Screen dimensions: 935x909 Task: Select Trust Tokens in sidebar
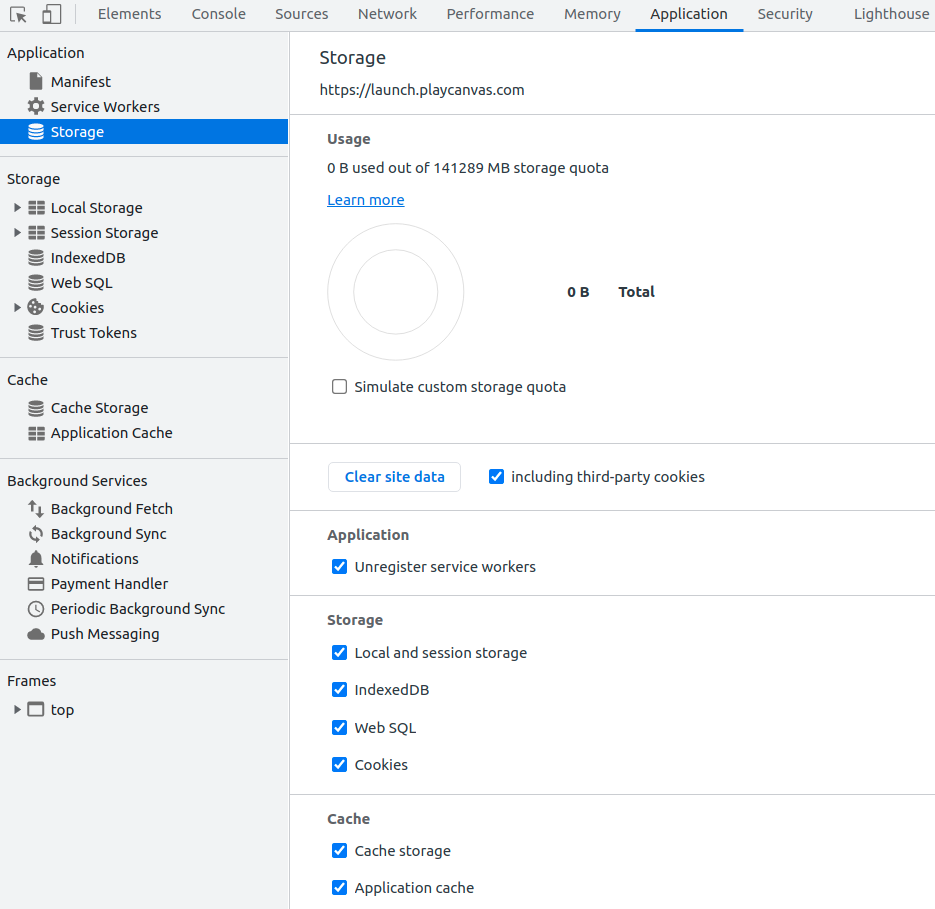(93, 333)
